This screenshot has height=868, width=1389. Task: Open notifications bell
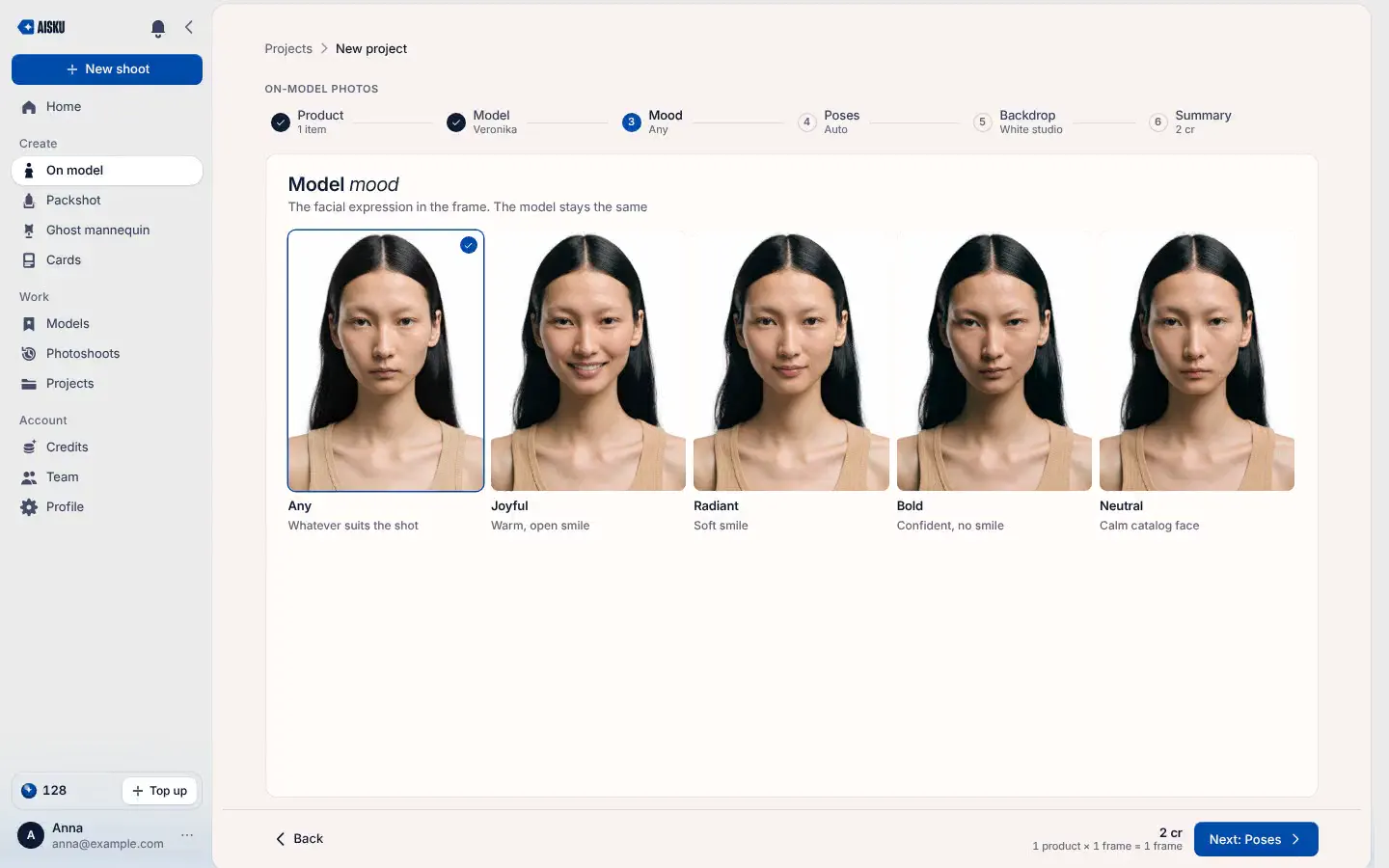tap(158, 28)
